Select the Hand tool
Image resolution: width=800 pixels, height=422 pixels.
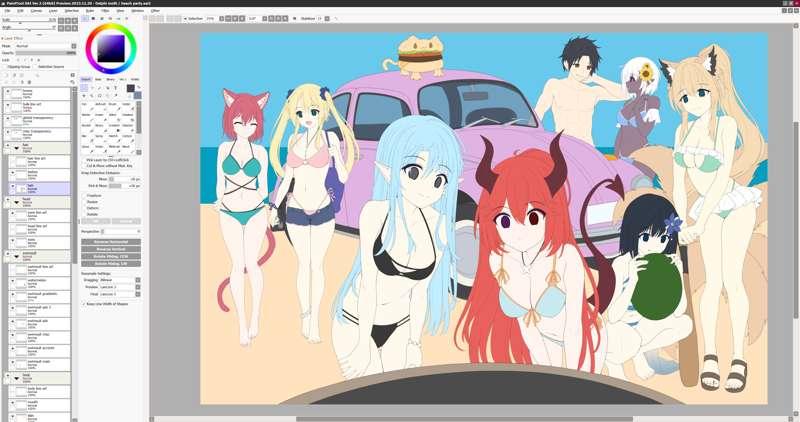(108, 95)
